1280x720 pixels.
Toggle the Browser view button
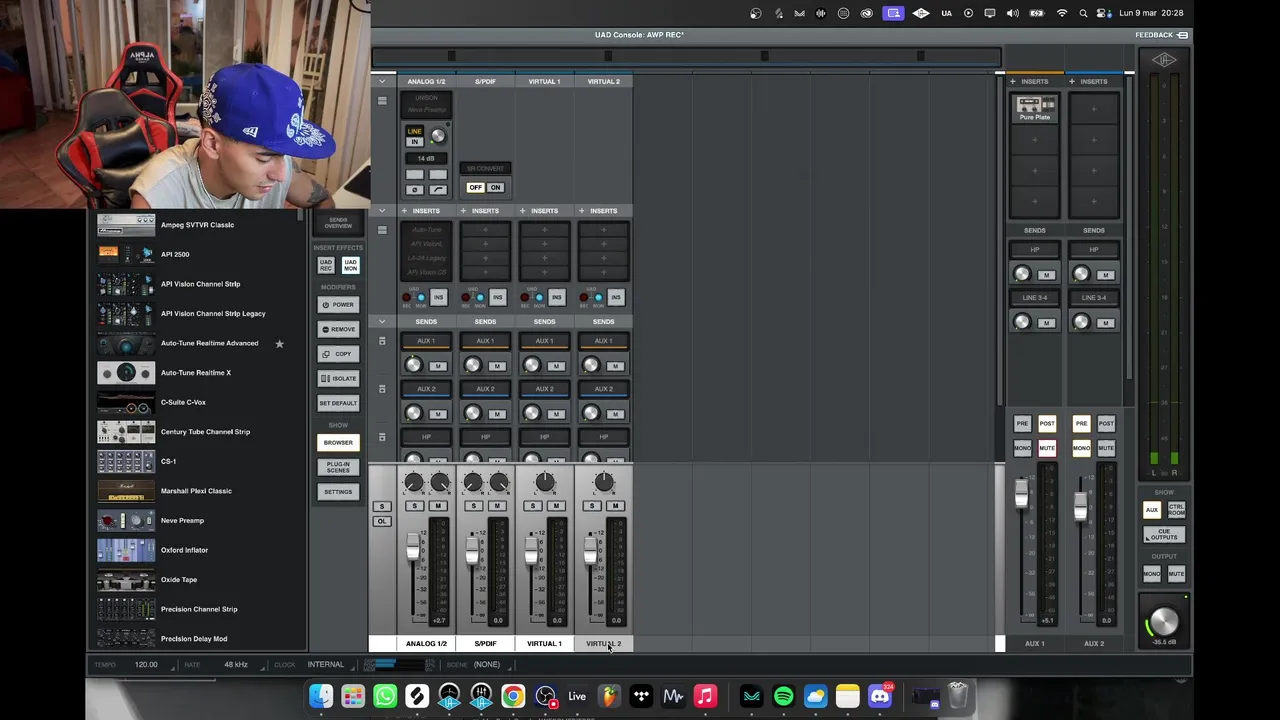tap(338, 442)
